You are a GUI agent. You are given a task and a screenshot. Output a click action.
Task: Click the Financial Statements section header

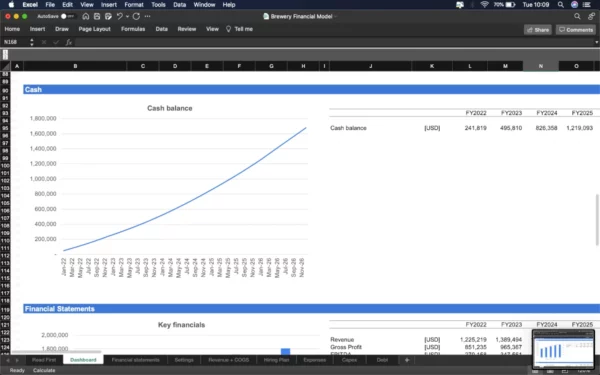click(x=311, y=309)
